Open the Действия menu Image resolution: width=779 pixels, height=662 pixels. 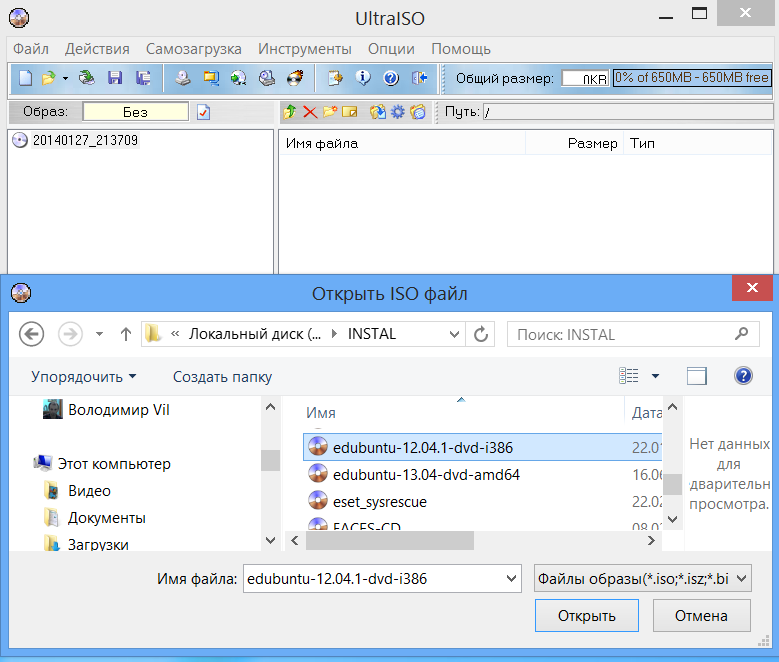tap(97, 49)
